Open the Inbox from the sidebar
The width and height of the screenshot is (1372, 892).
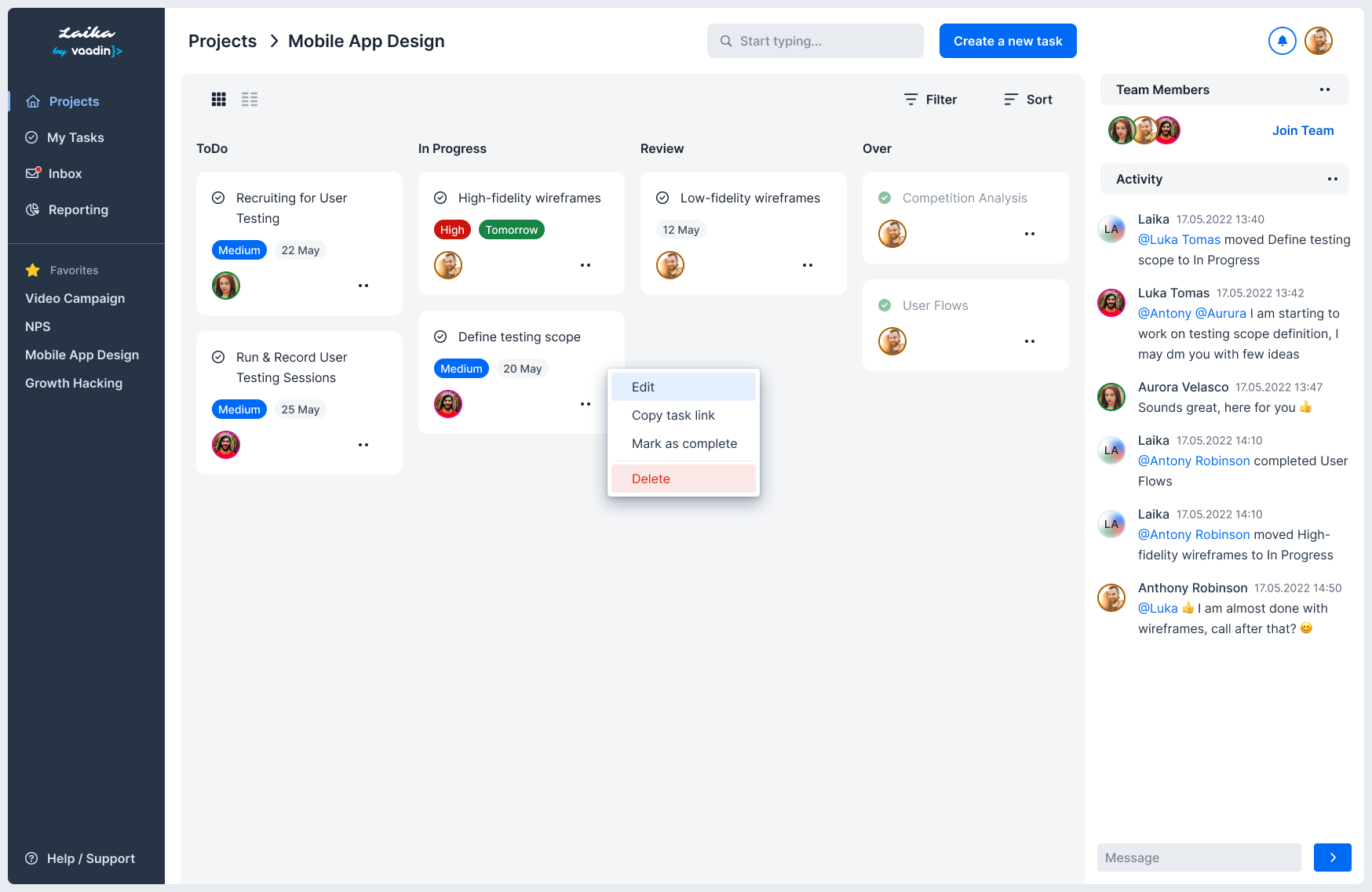click(65, 173)
